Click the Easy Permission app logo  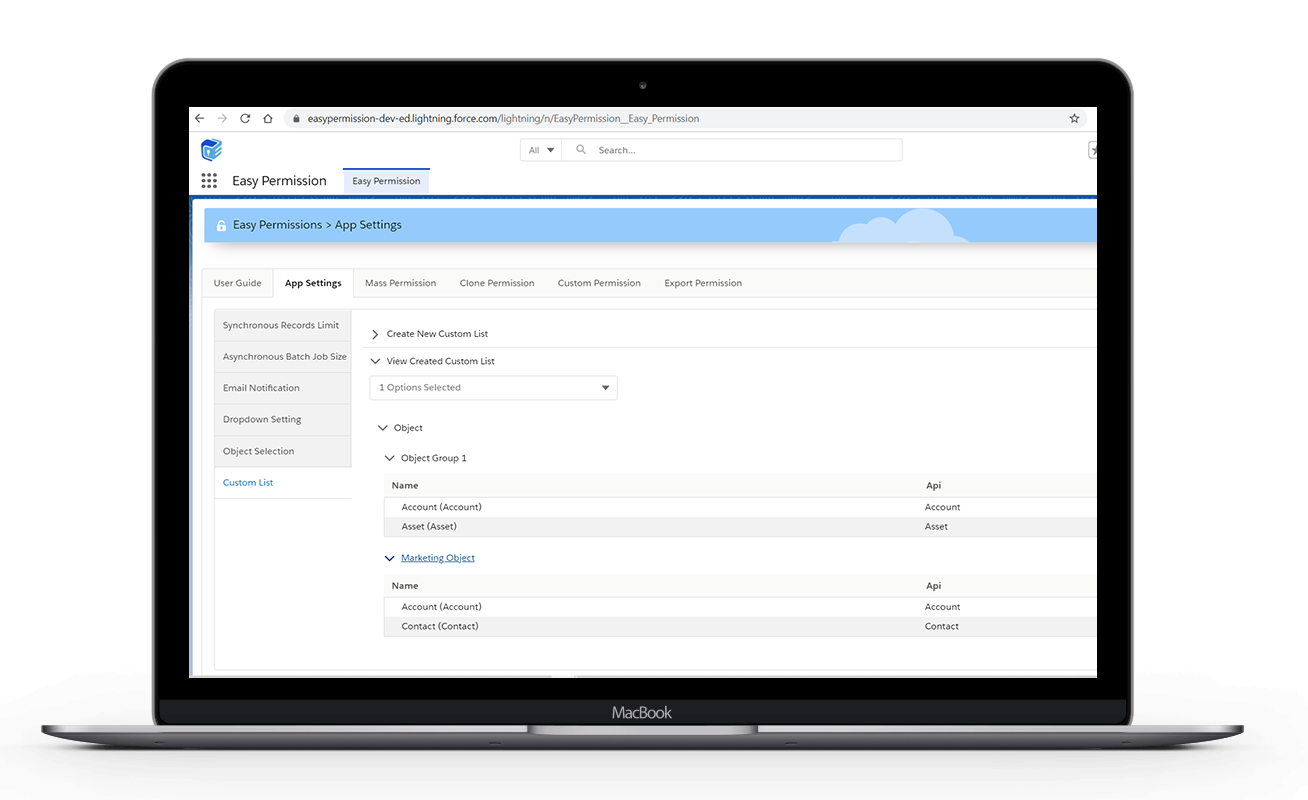tap(211, 150)
